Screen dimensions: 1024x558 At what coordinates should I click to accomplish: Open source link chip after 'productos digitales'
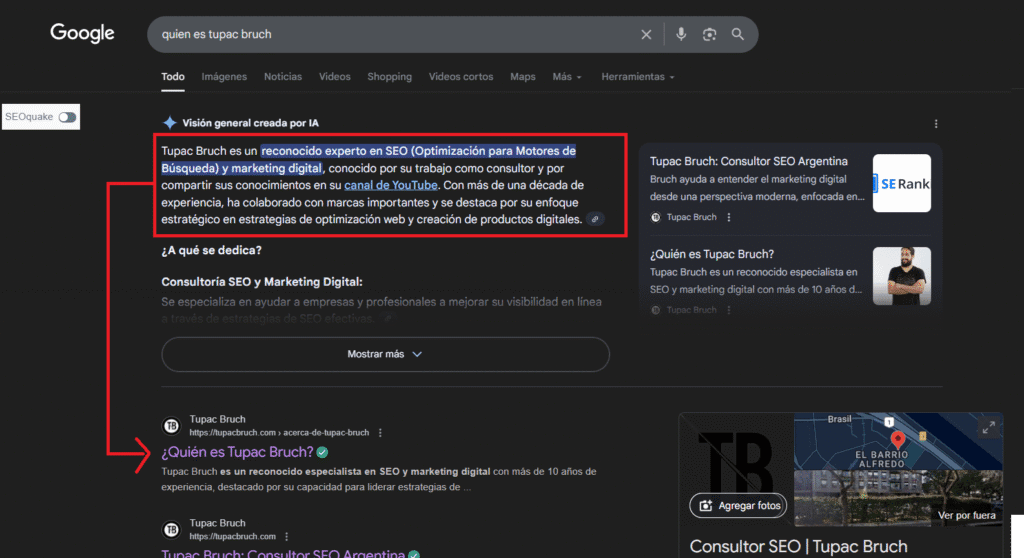coord(595,220)
